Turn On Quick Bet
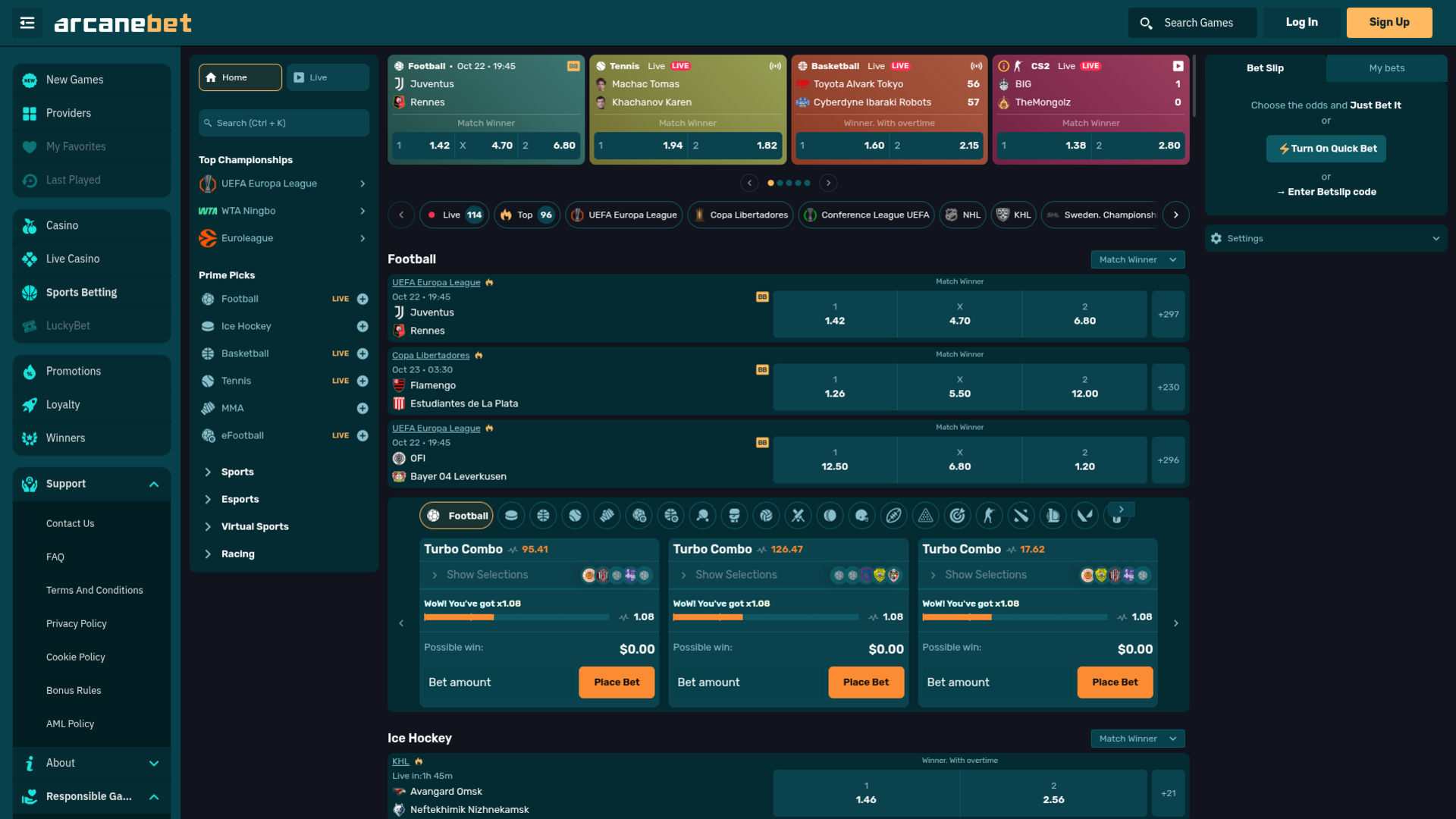Screen dimensions: 1456x819 coord(1326,149)
